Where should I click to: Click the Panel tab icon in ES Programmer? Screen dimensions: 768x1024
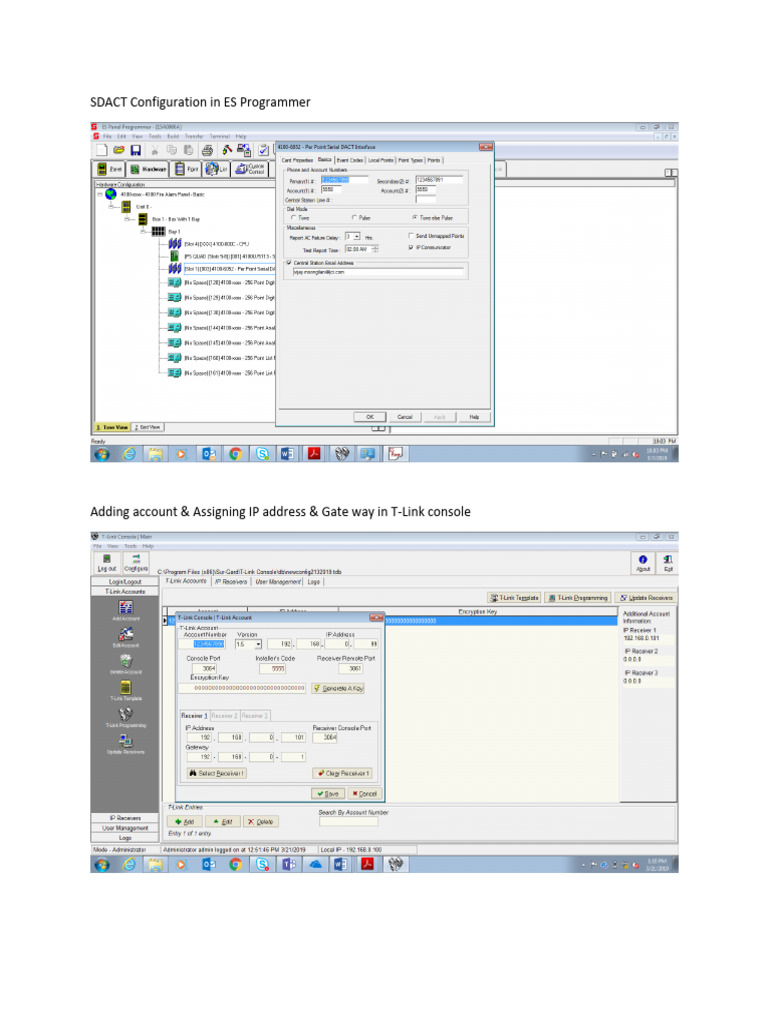[x=110, y=169]
